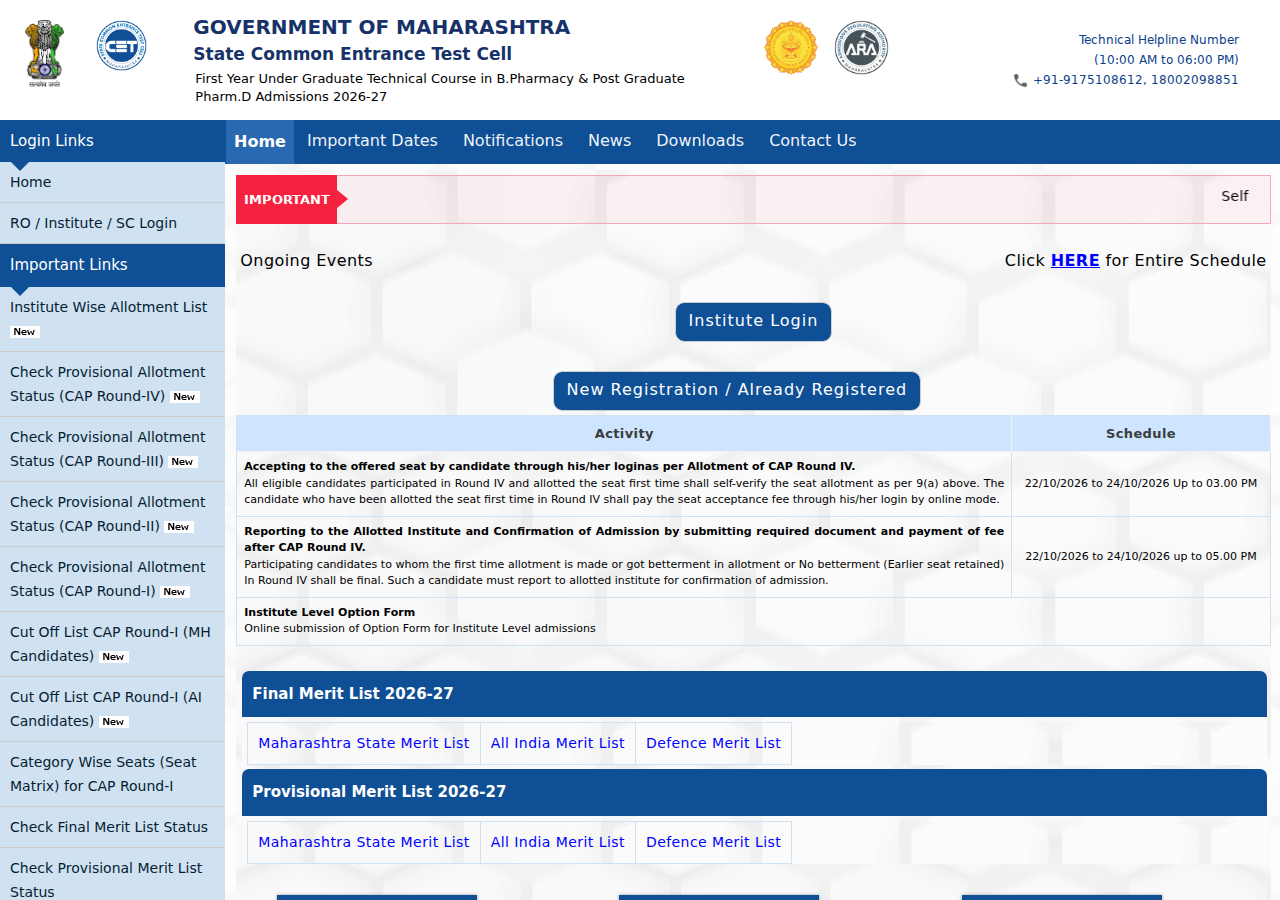Click the Important Links sidebar heading
Screen dimensions: 1280x900
pyautogui.click(x=112, y=265)
